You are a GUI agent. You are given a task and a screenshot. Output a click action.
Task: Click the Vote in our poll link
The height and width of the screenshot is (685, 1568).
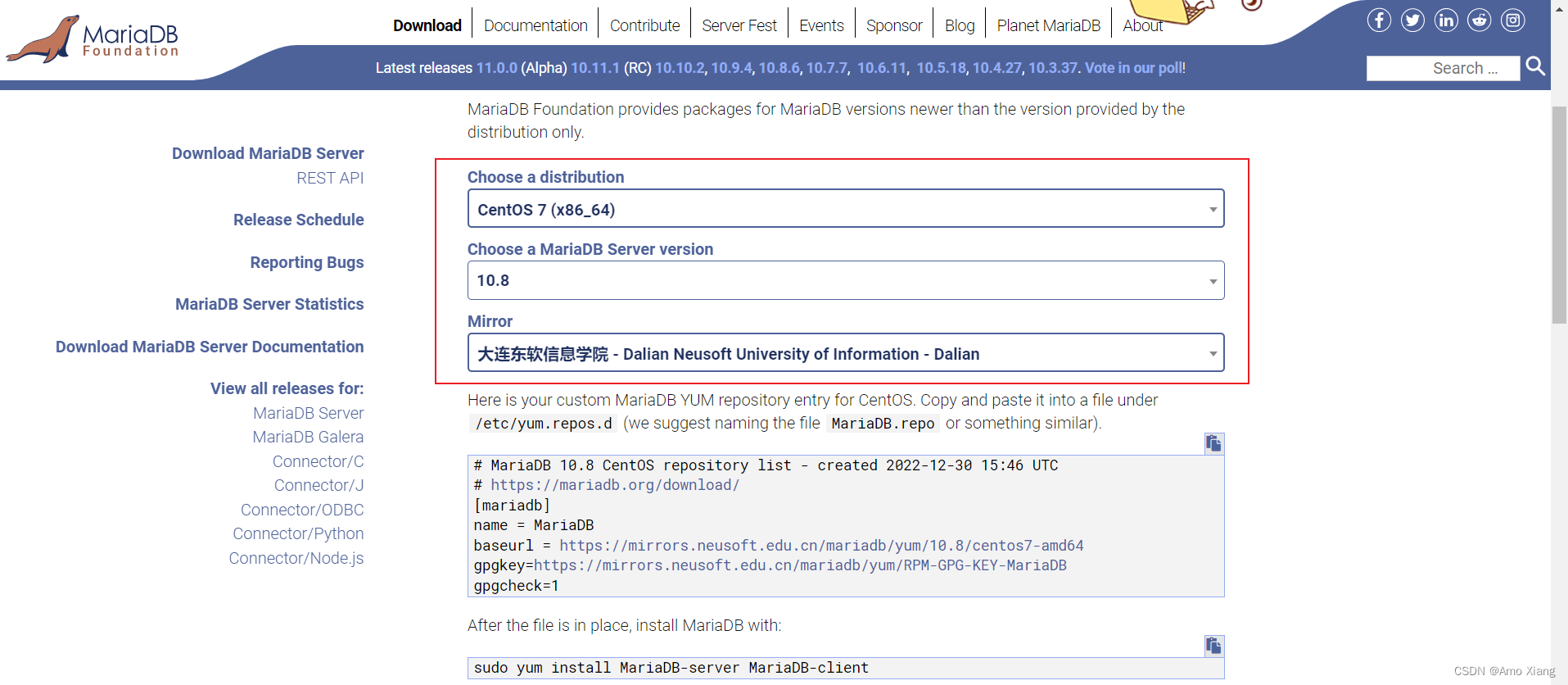point(1134,68)
